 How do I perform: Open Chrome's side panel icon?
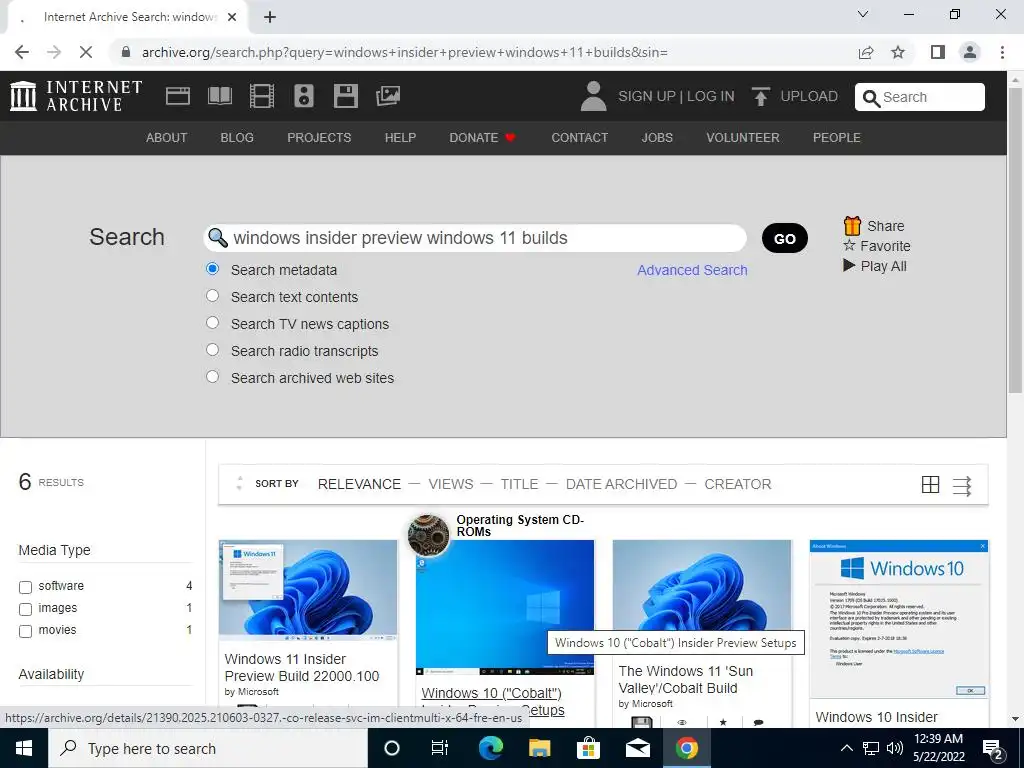938,52
